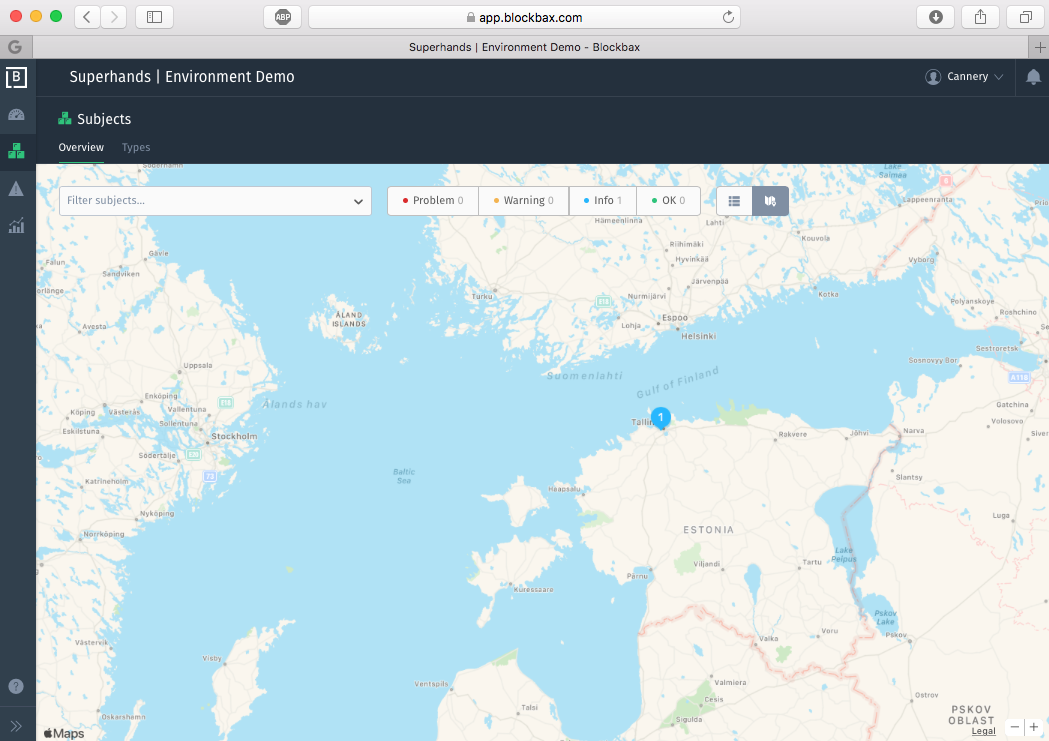Go back in Safari browser

coord(87,17)
